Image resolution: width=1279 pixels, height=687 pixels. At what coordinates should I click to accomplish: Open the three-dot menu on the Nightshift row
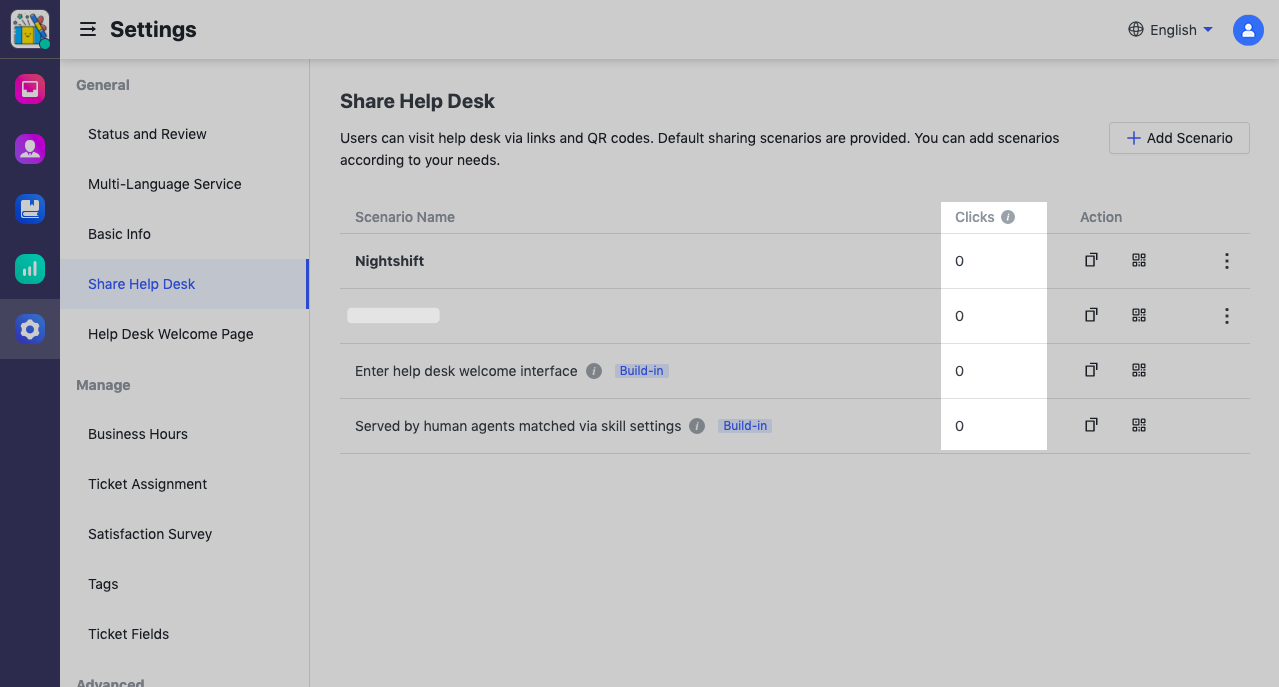(x=1226, y=260)
